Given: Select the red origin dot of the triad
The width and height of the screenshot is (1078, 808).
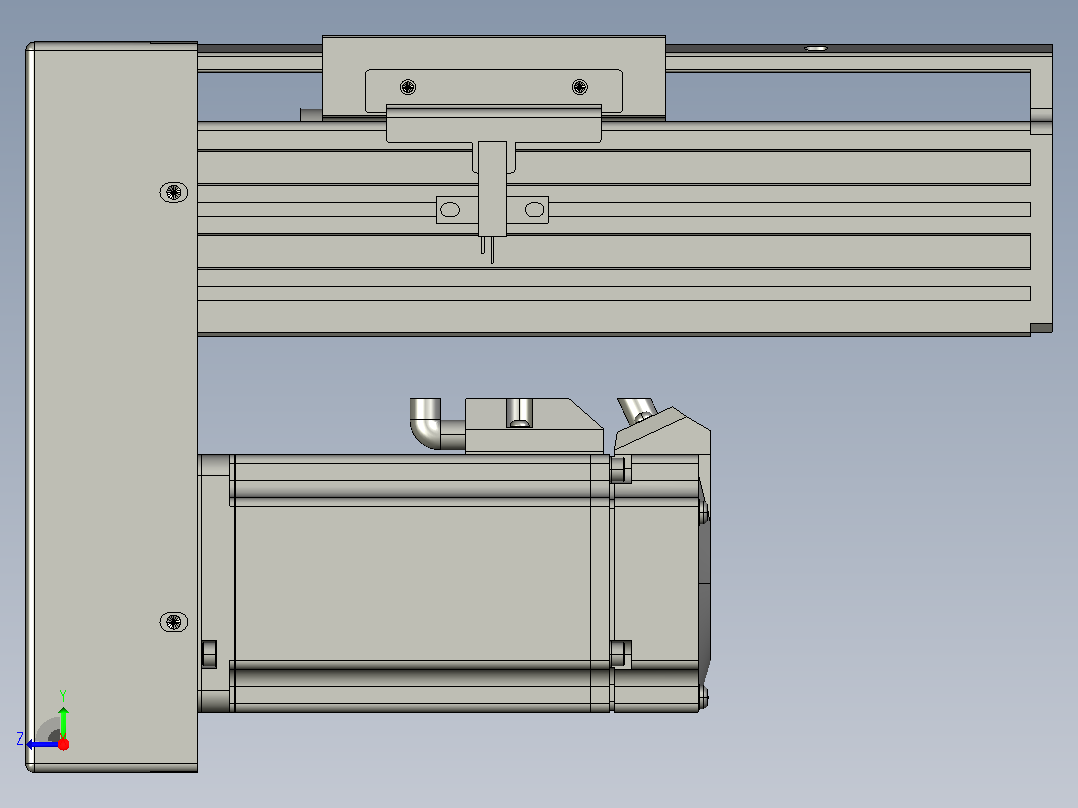Looking at the screenshot, I should 63,745.
